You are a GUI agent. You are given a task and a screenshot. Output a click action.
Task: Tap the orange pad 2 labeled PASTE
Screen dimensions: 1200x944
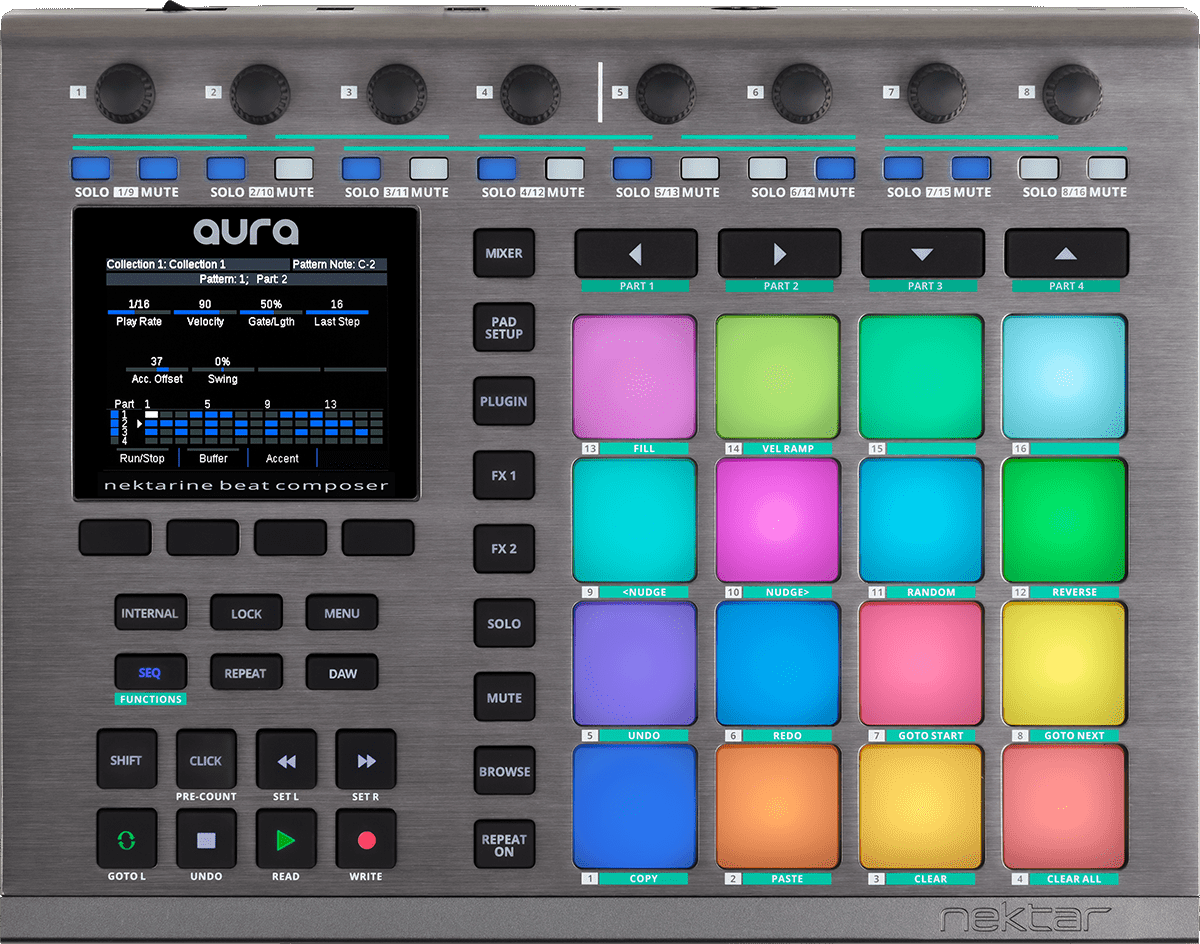(x=778, y=807)
